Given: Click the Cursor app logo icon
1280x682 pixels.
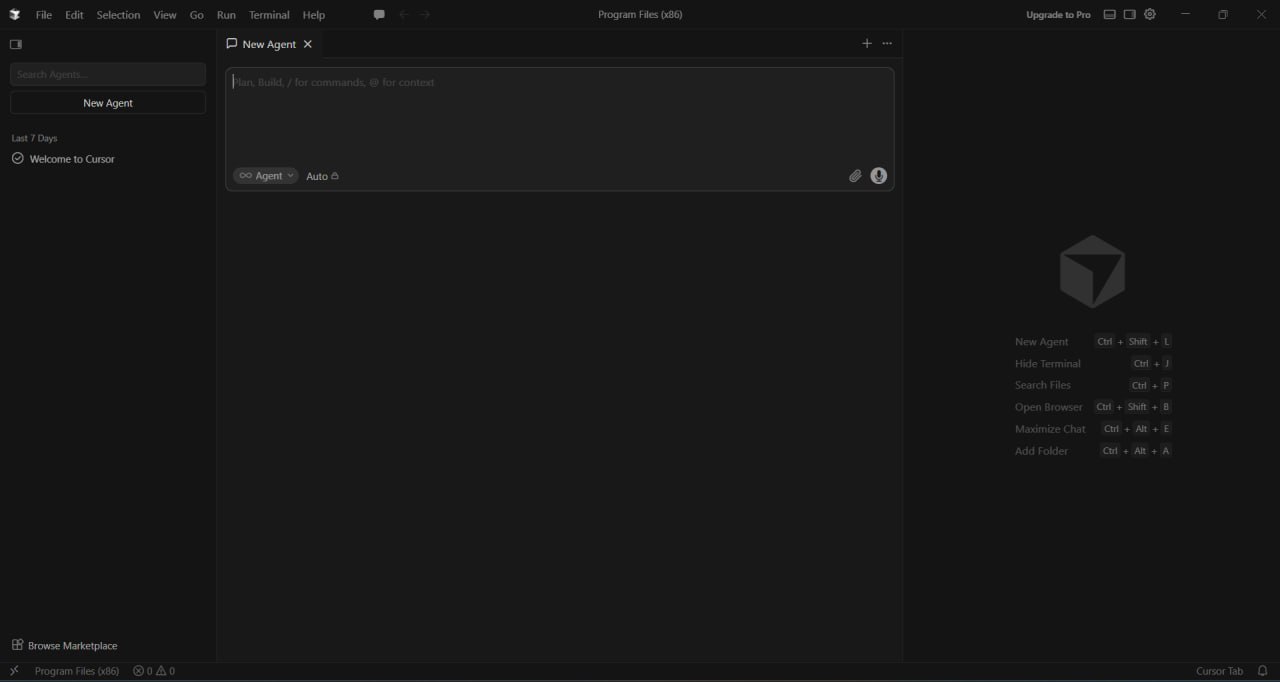Looking at the screenshot, I should pos(15,15).
